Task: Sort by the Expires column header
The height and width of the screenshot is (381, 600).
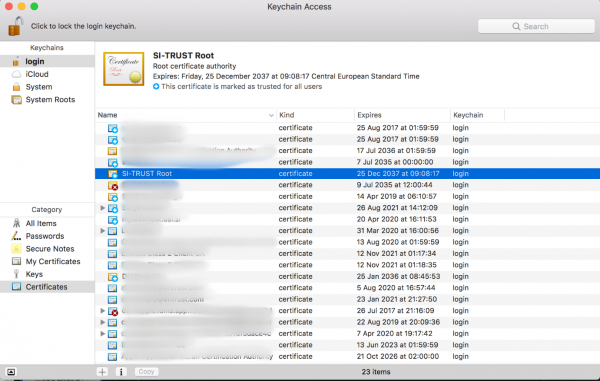Action: pyautogui.click(x=402, y=115)
